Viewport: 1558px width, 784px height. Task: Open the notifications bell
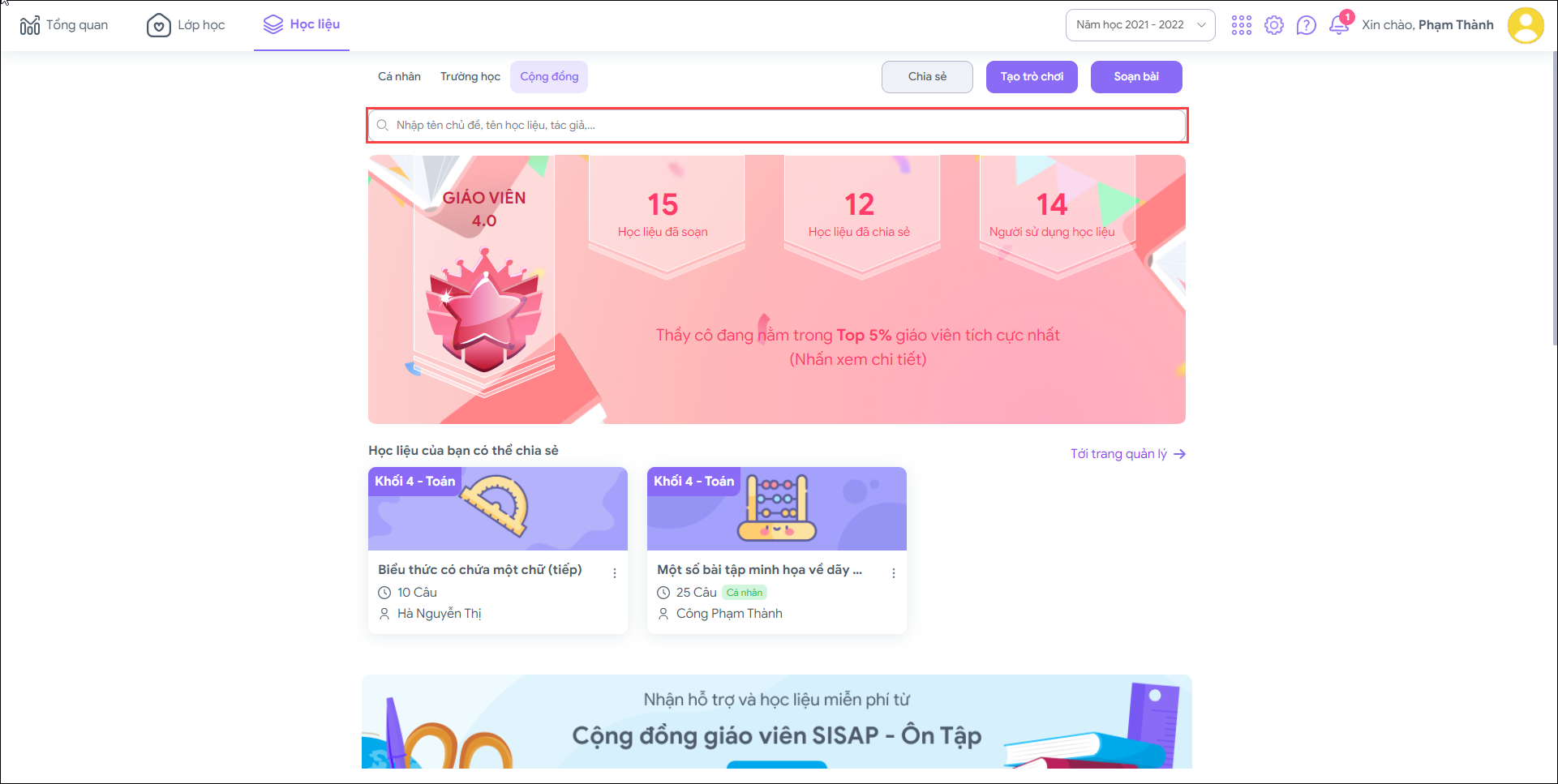(x=1339, y=25)
